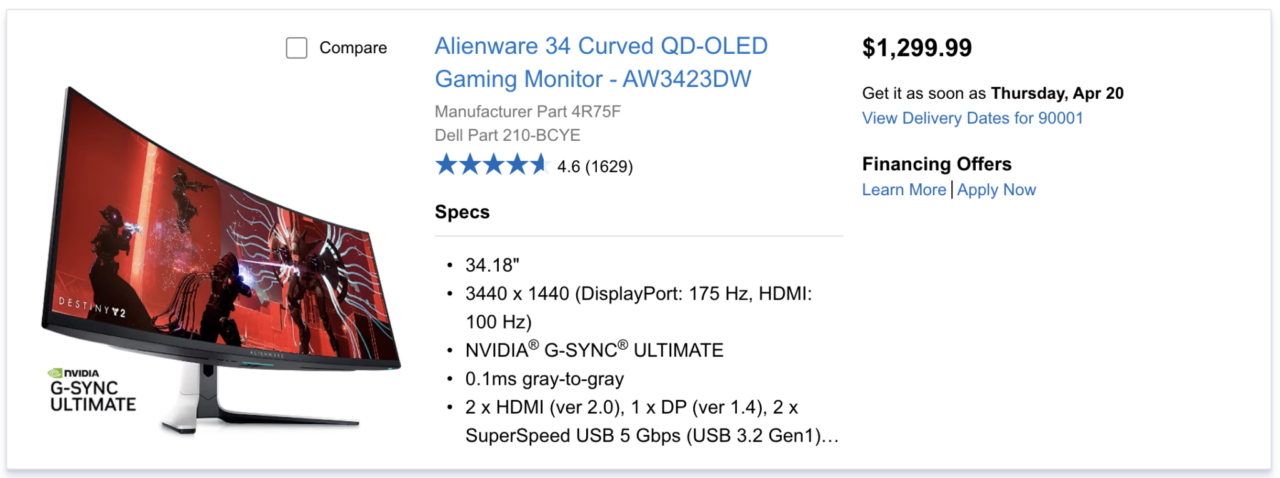
Task: Click the Compare label text
Action: (353, 48)
